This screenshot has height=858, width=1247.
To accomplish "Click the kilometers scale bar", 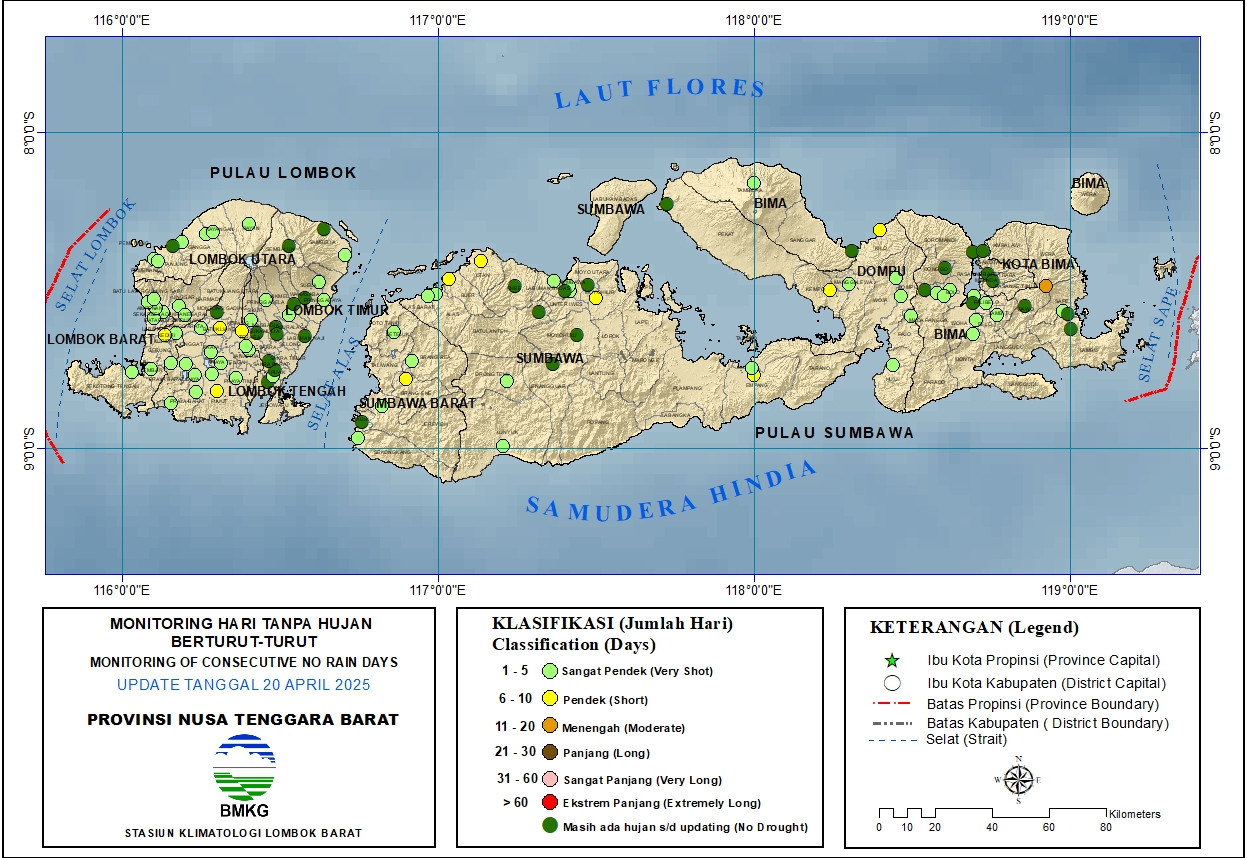I will coord(992,812).
